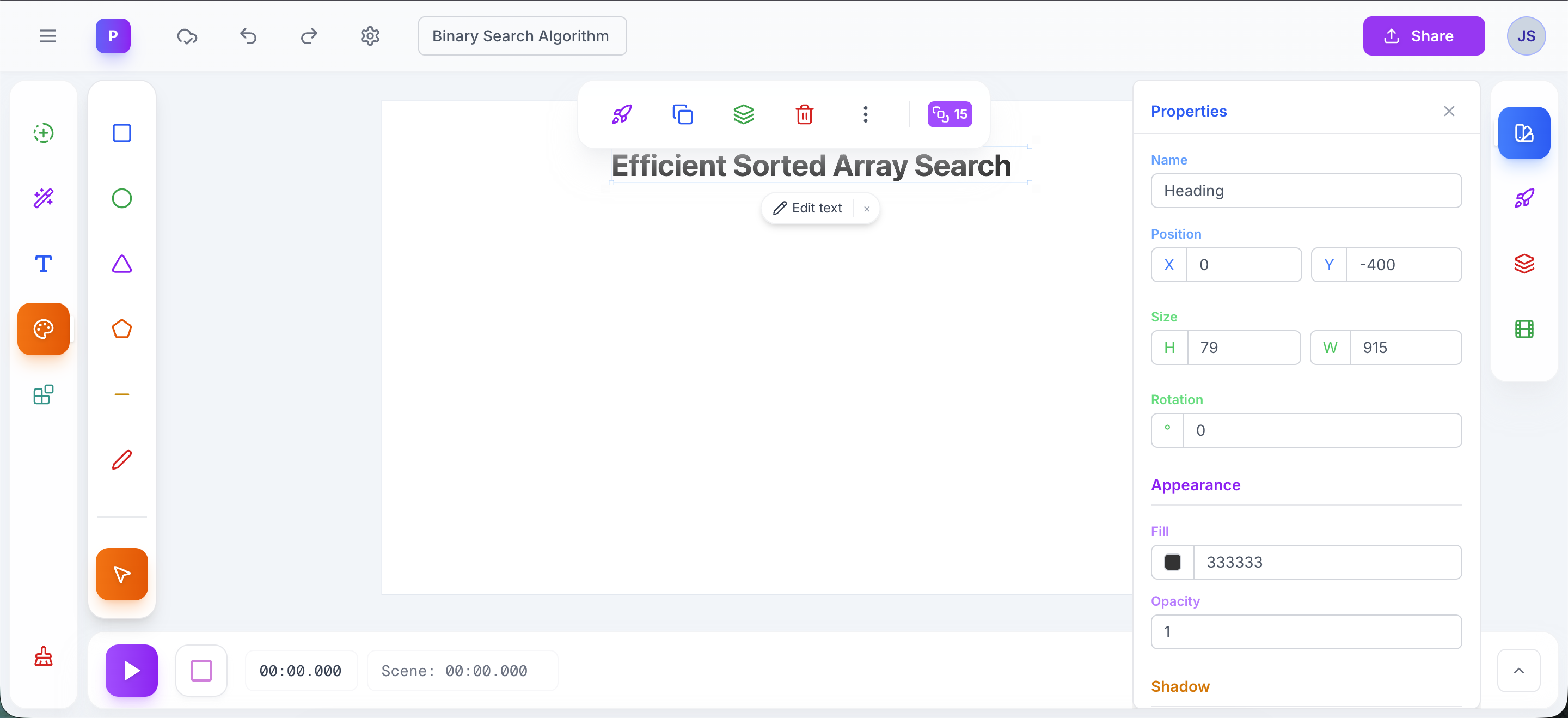Viewport: 1568px width, 718px height.
Task: Undo the last action
Action: [x=248, y=36]
